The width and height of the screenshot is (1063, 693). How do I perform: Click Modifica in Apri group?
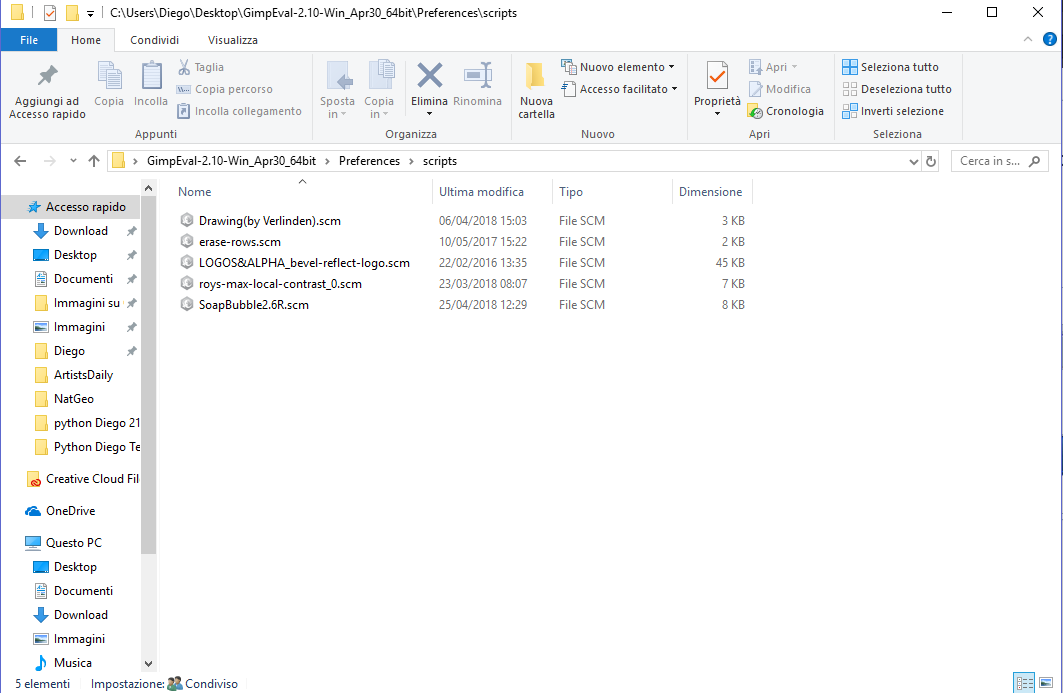pyautogui.click(x=780, y=89)
